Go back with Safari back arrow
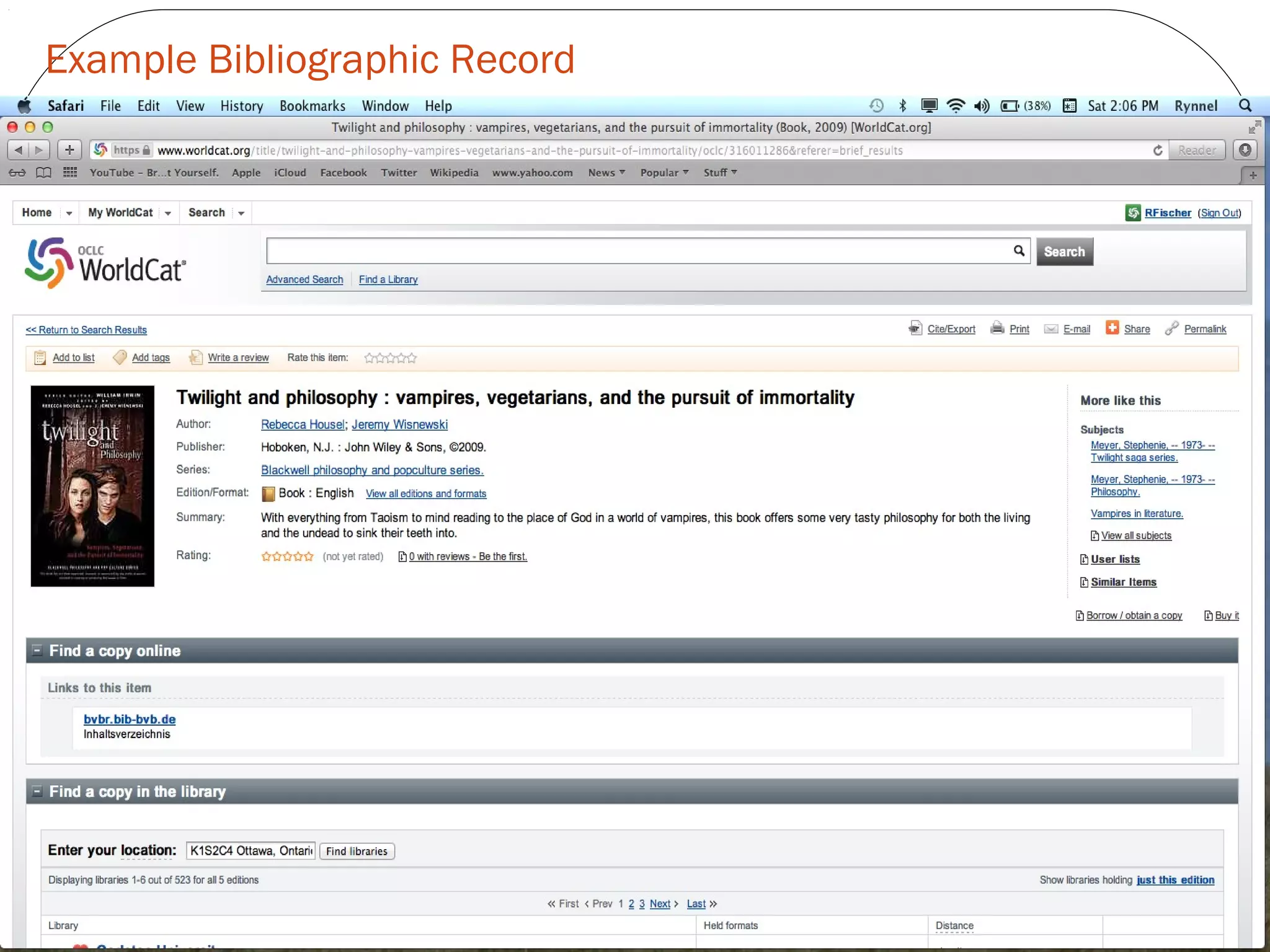Screen dimensions: 1270x952 [x=19, y=150]
